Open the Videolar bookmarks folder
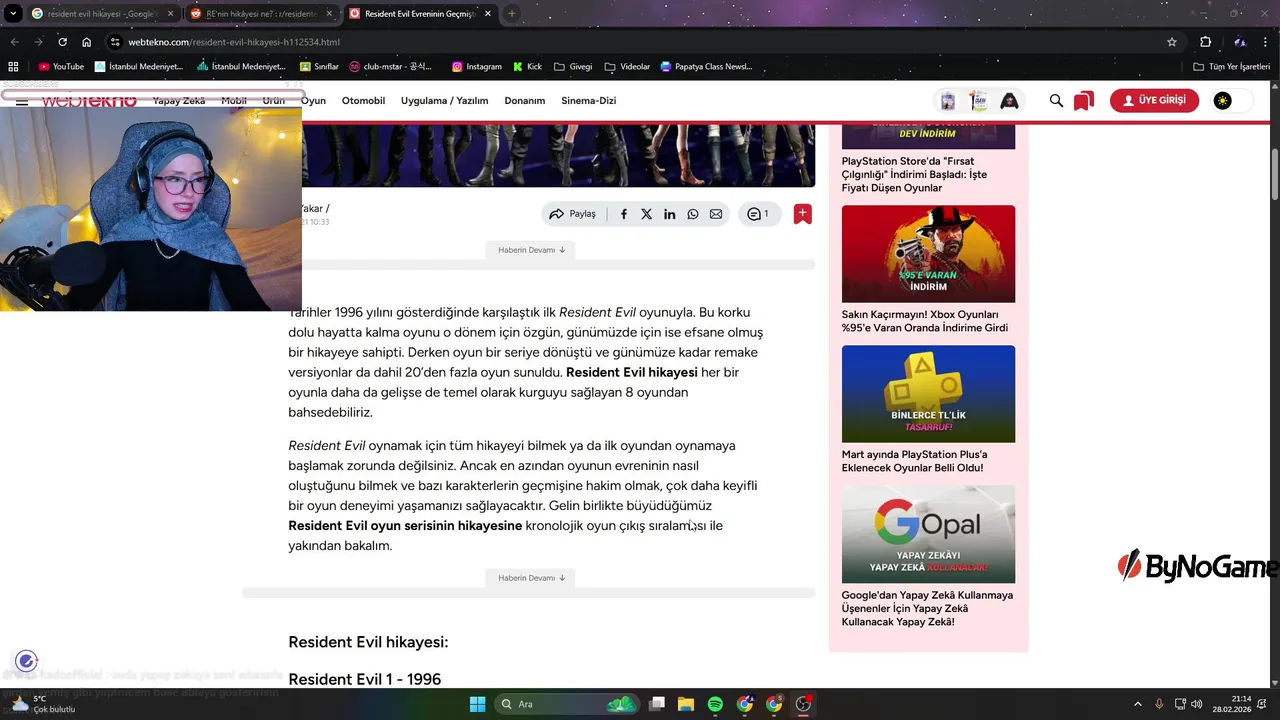Screen dimensions: 1280x720 pos(627,67)
